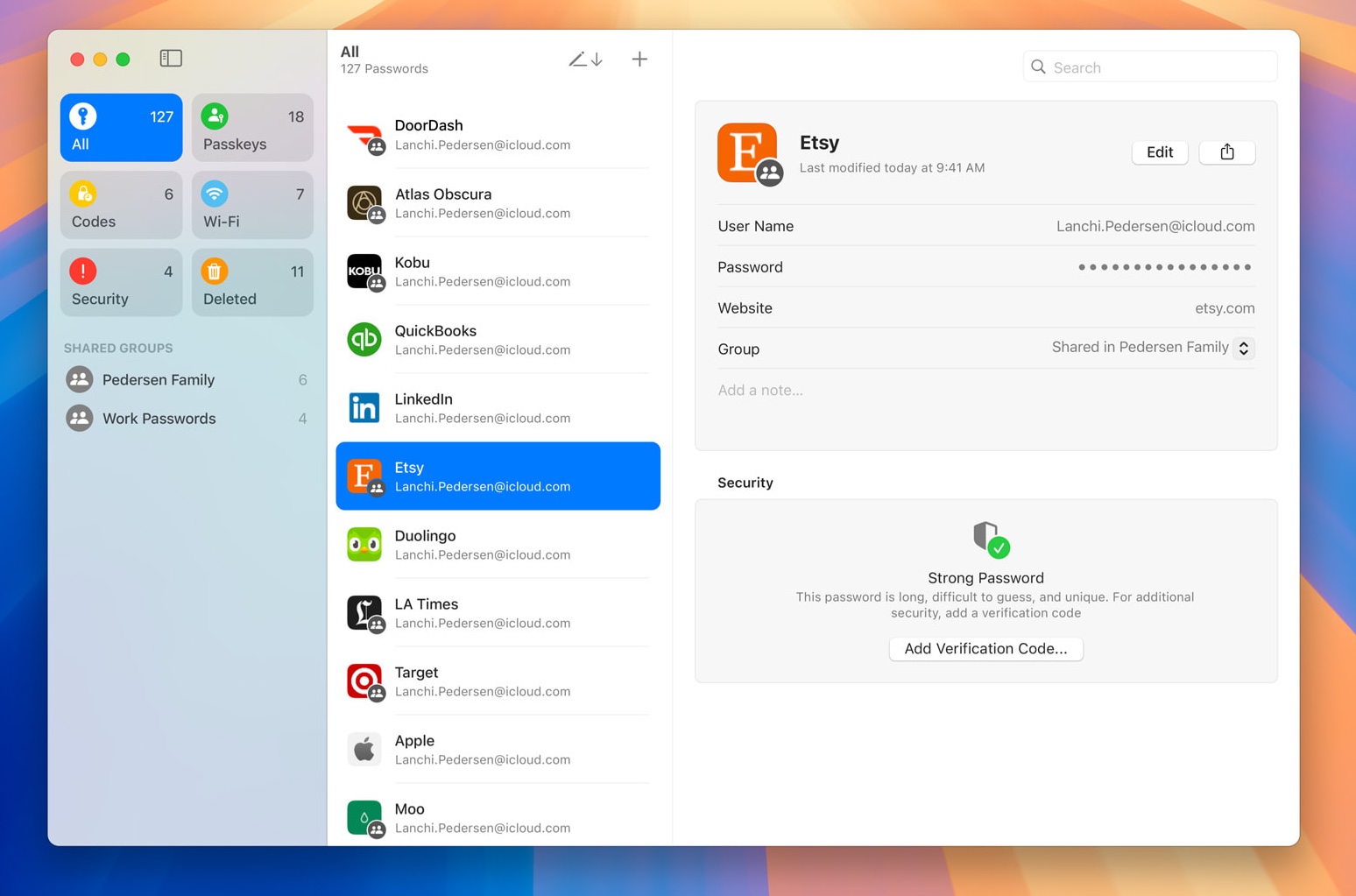Image resolution: width=1356 pixels, height=896 pixels.
Task: Click the Duolingo owl icon
Action: [x=364, y=545]
